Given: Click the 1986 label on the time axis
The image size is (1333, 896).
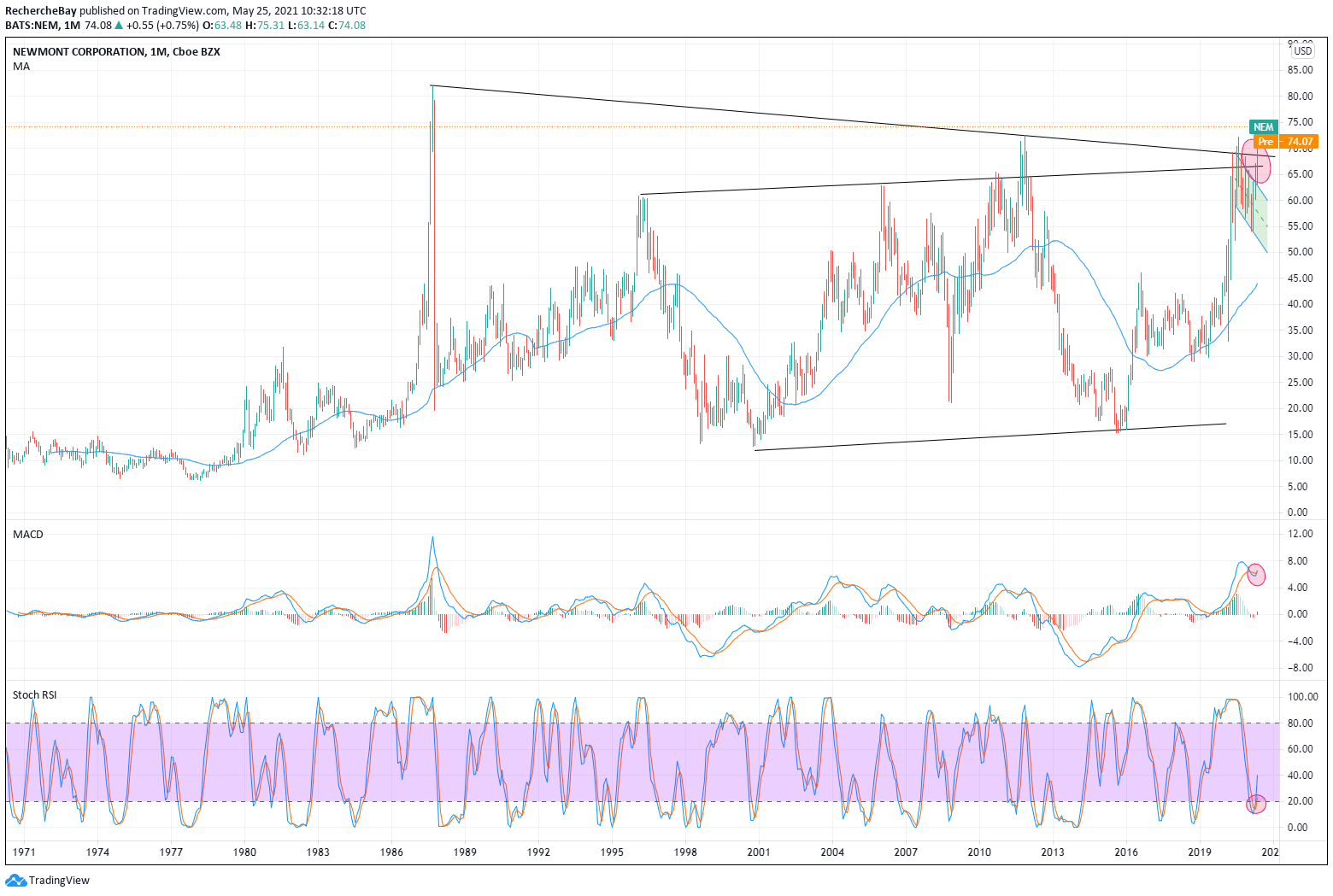Looking at the screenshot, I should click(391, 852).
